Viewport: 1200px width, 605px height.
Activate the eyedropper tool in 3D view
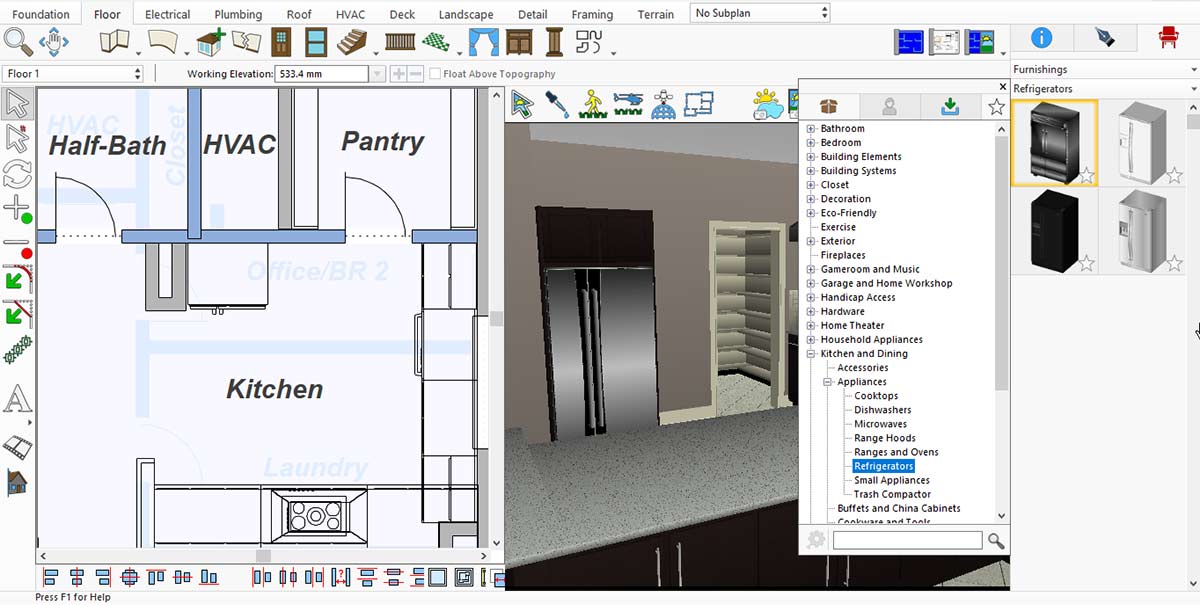tap(557, 104)
